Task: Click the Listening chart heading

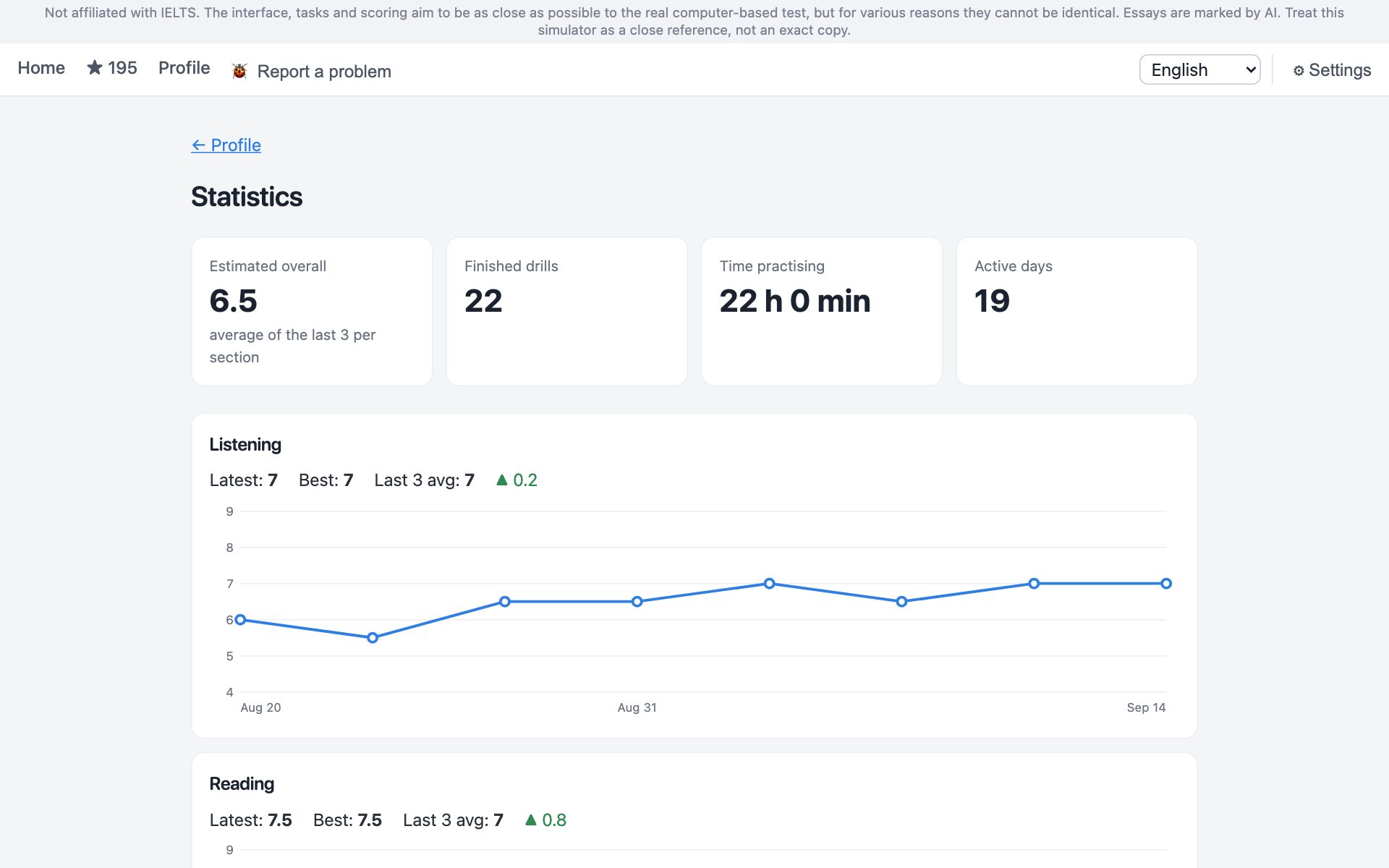Action: pos(245,445)
